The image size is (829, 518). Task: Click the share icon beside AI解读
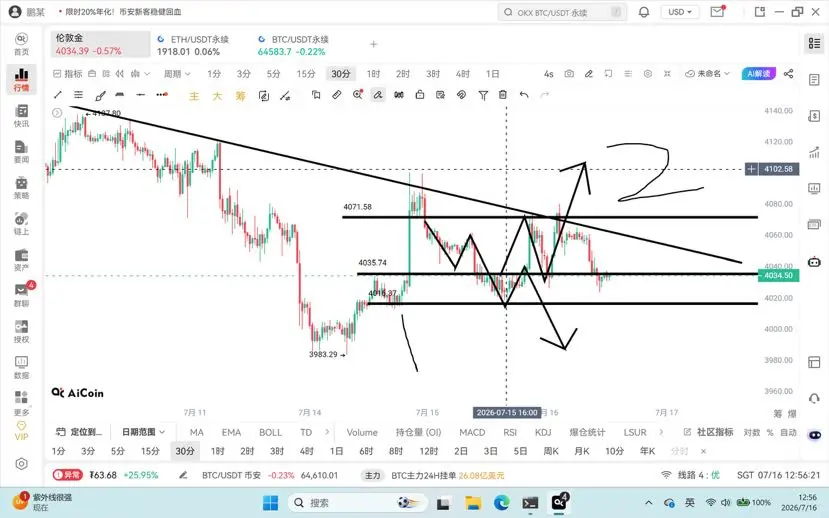(788, 74)
